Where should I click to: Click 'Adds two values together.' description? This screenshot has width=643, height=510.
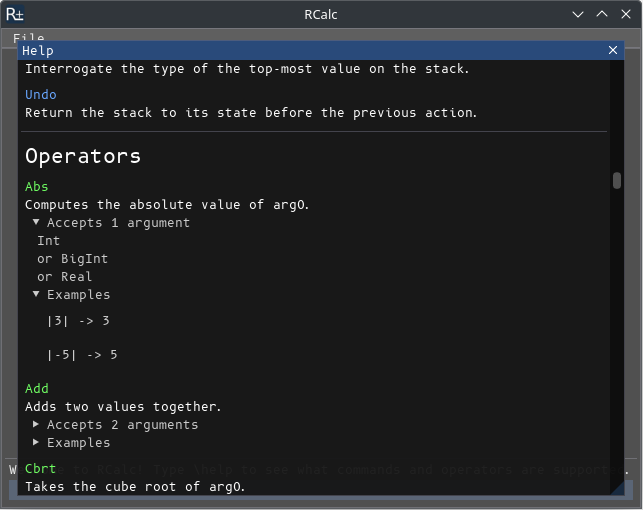pyautogui.click(x=123, y=407)
